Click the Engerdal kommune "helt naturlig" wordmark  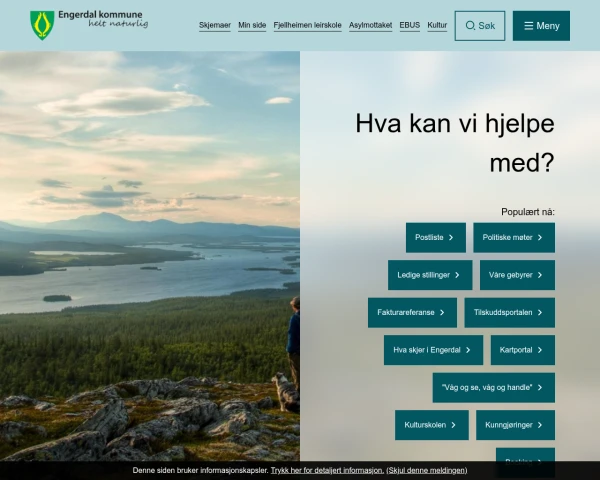pyautogui.click(x=103, y=19)
